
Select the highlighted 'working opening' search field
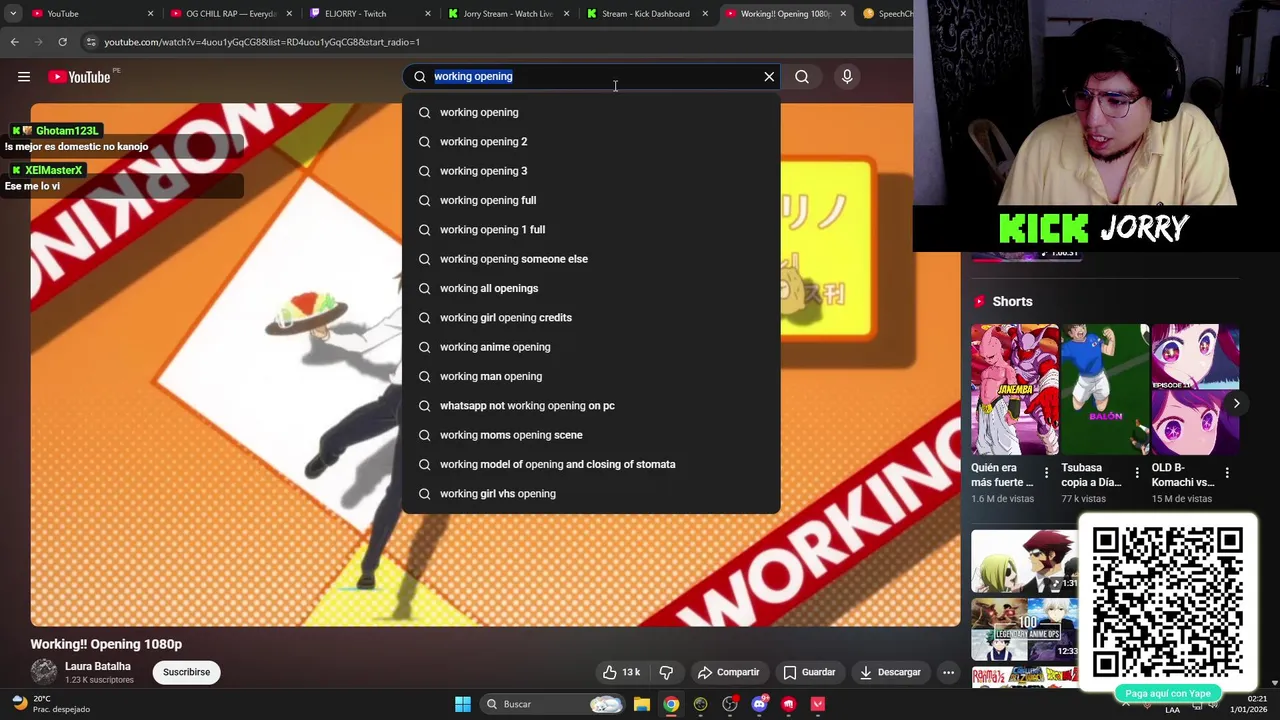click(x=590, y=77)
